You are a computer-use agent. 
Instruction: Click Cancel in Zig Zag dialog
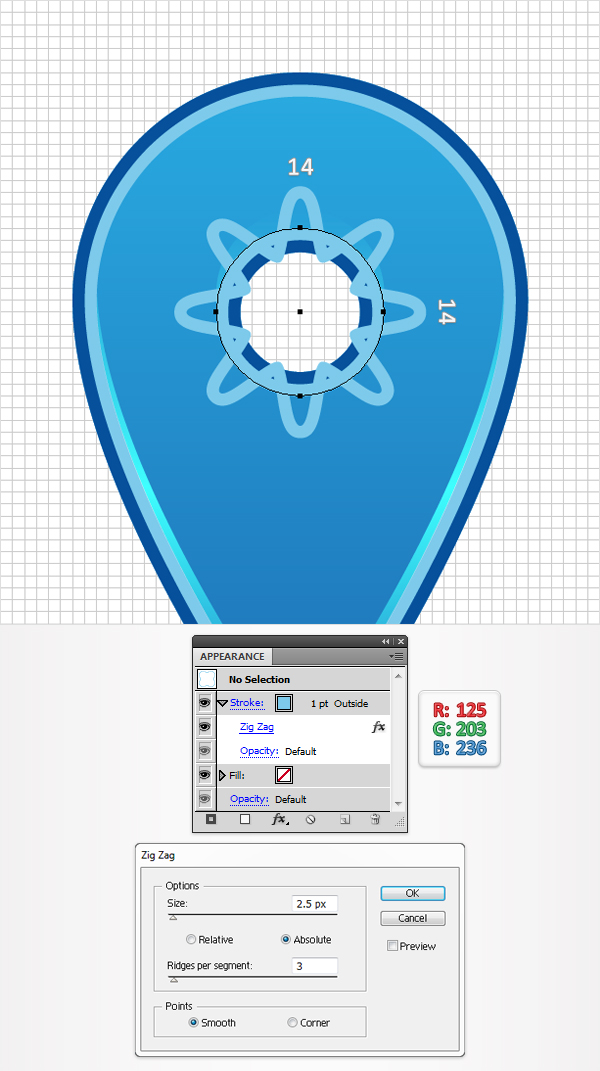413,918
